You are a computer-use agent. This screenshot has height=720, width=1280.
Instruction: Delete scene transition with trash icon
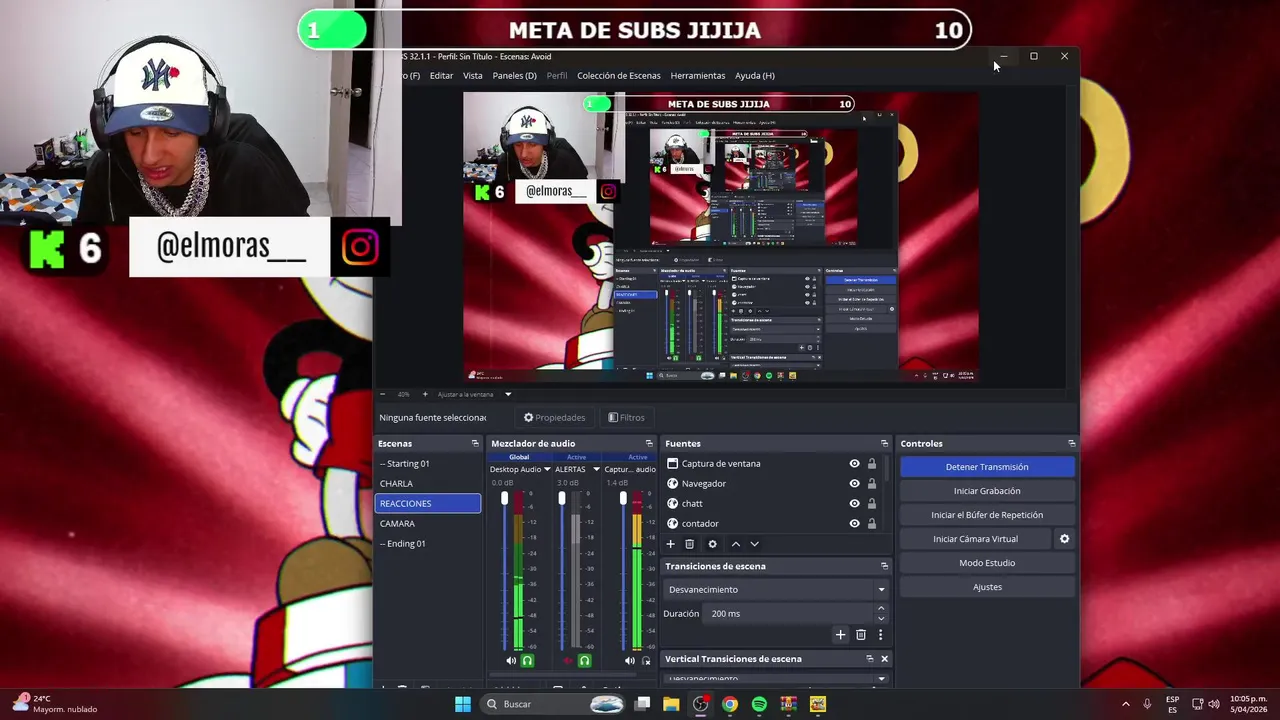[860, 635]
